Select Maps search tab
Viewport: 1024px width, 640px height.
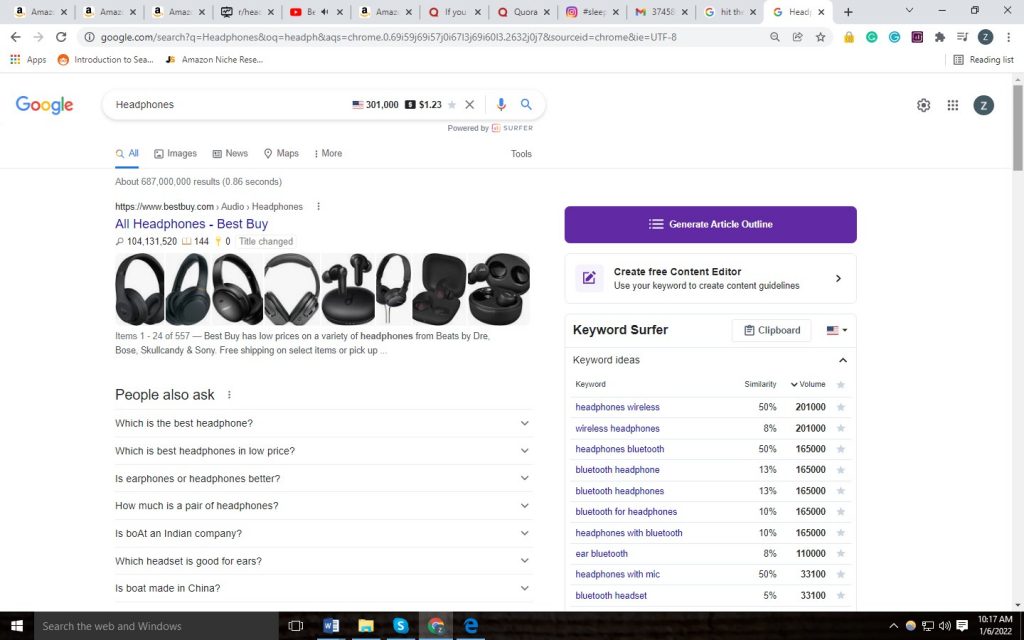click(x=281, y=153)
